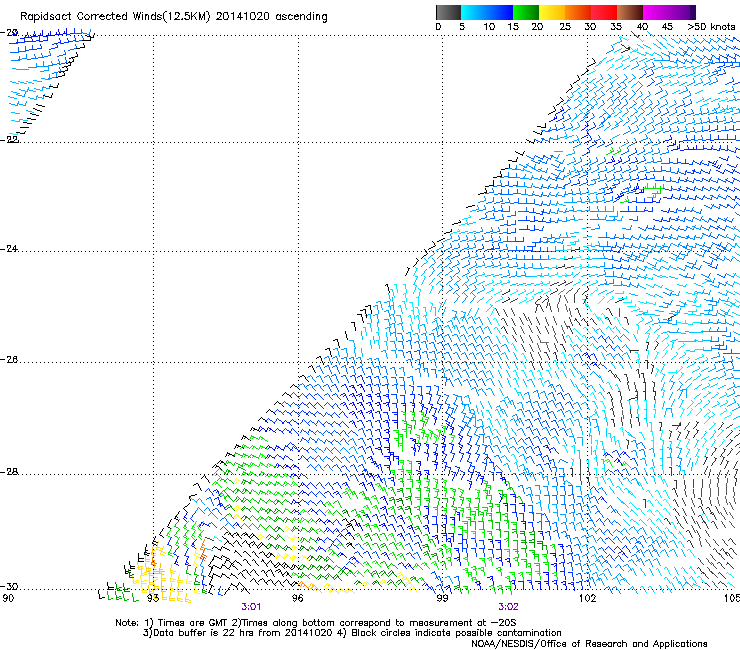The width and height of the screenshot is (740, 650).
Task: Click the NOAA/NESDIS credit text
Action: (589, 644)
